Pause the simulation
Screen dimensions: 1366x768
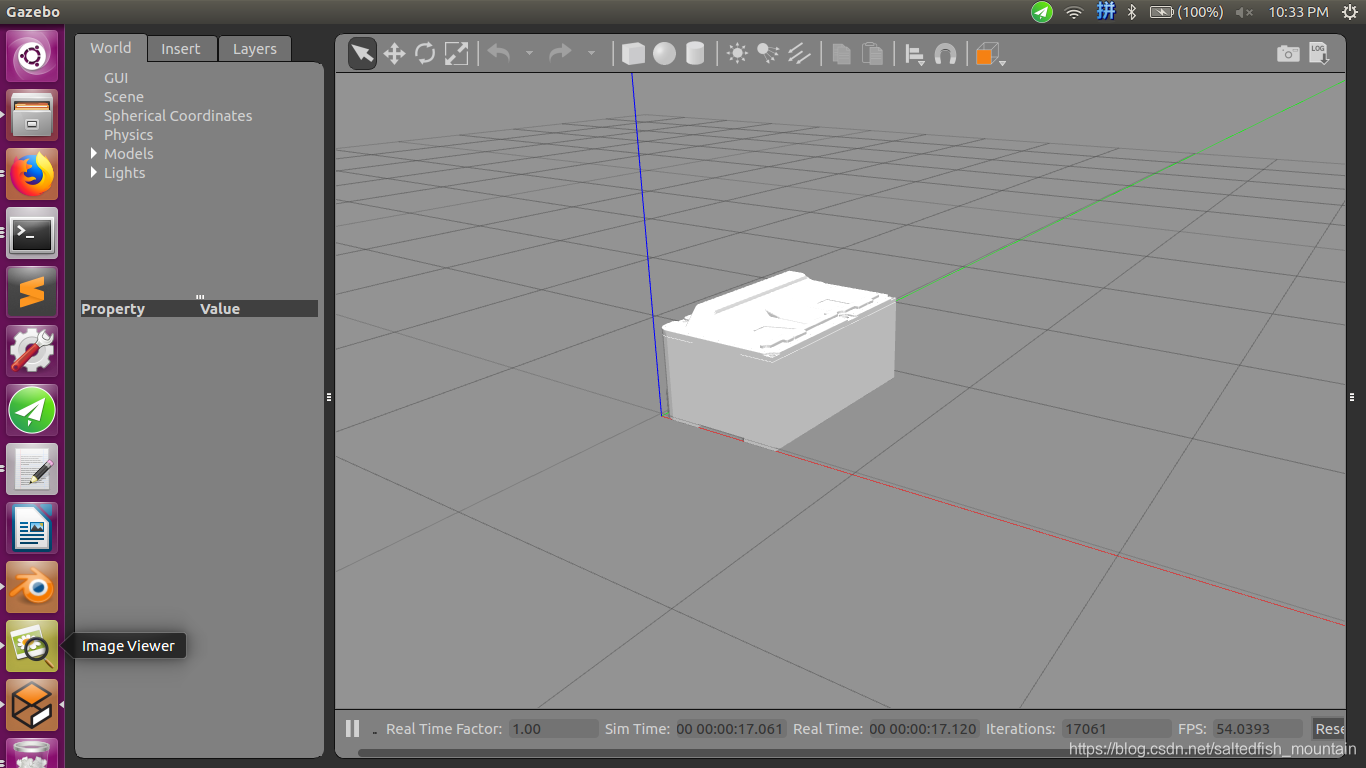pos(352,729)
